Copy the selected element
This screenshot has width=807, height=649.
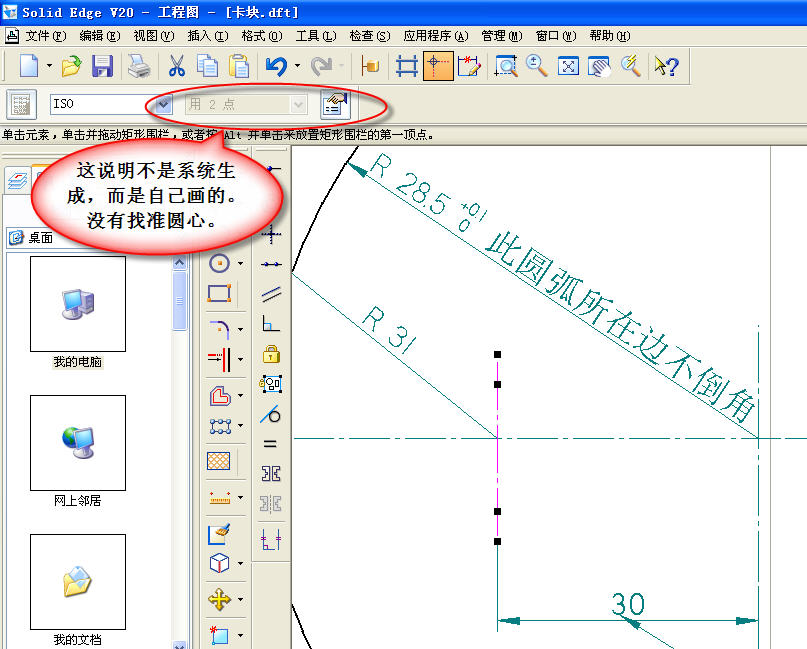pos(207,66)
